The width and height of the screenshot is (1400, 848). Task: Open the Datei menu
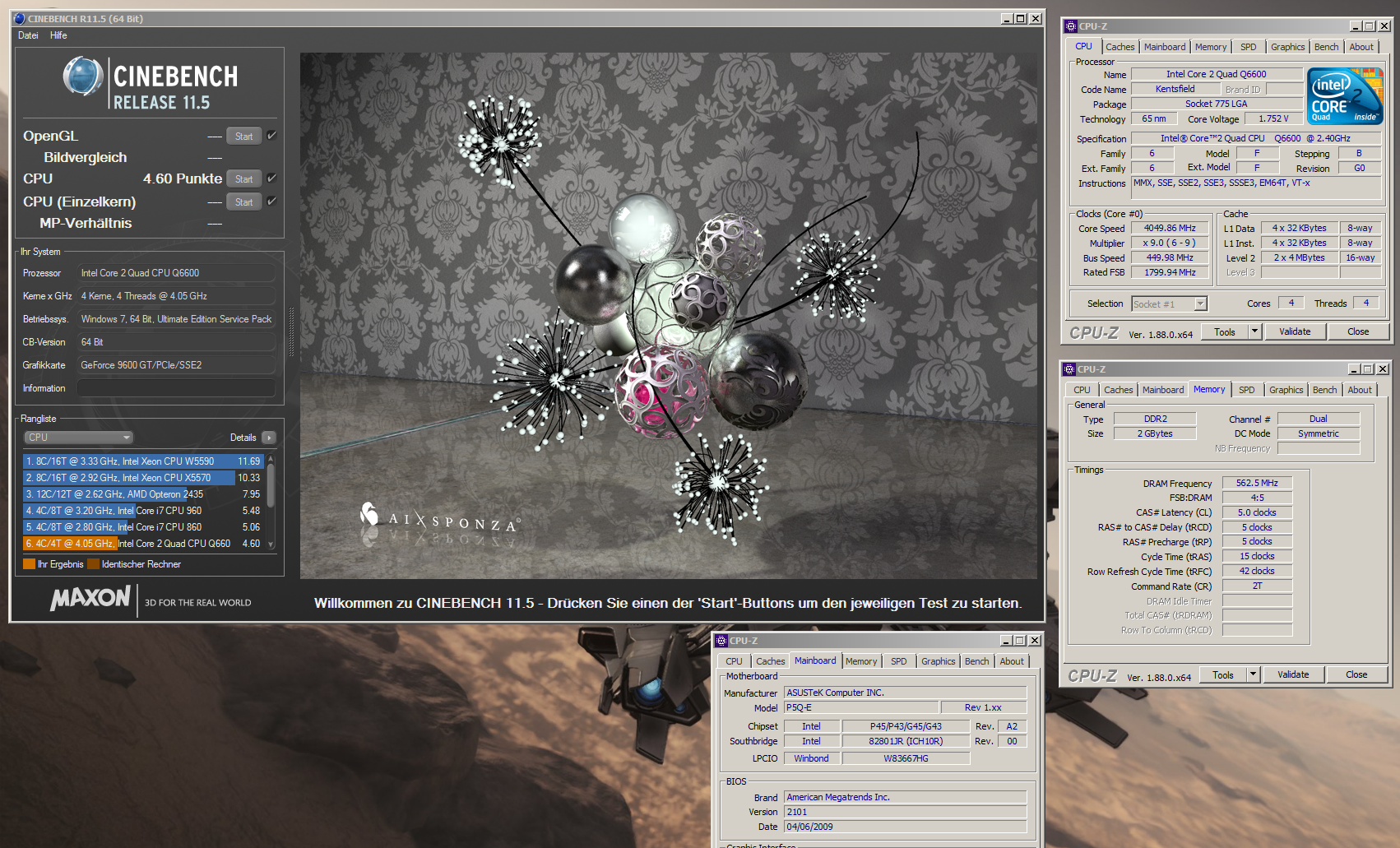pyautogui.click(x=28, y=35)
